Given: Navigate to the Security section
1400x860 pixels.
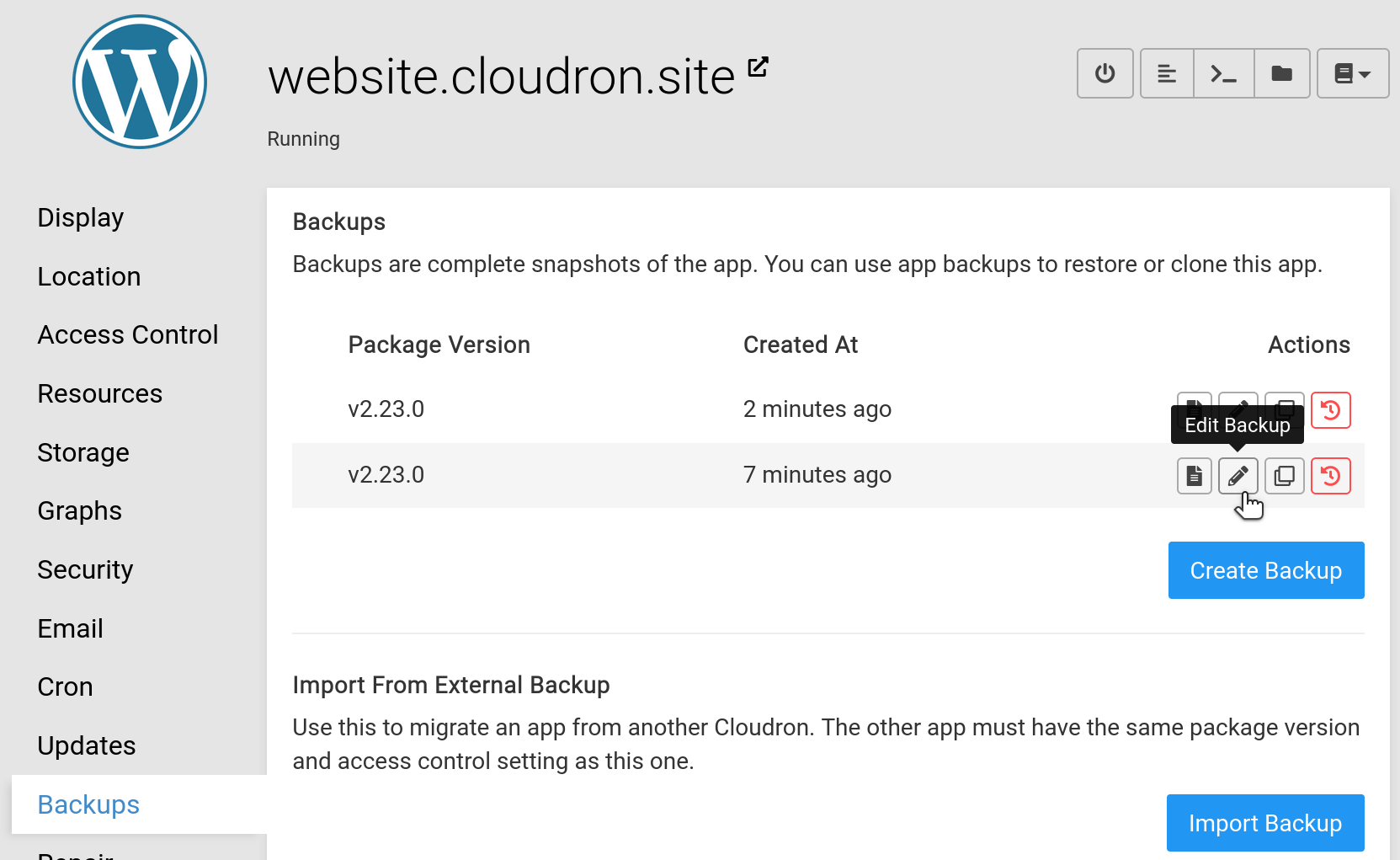Looking at the screenshot, I should point(85,570).
